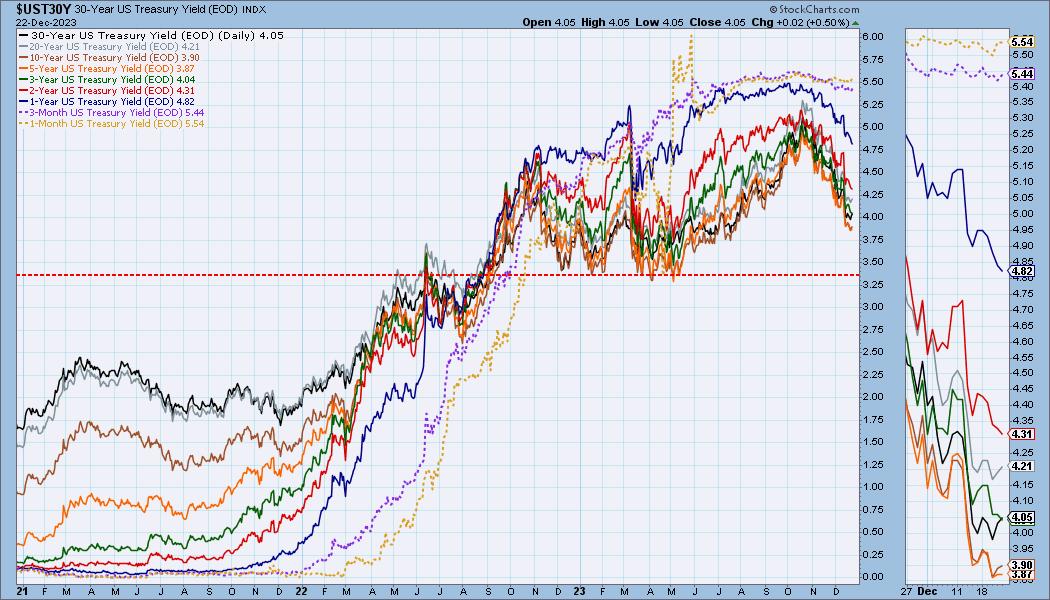Click the 23 year marker on time axis
1050x600 pixels.
(x=579, y=591)
